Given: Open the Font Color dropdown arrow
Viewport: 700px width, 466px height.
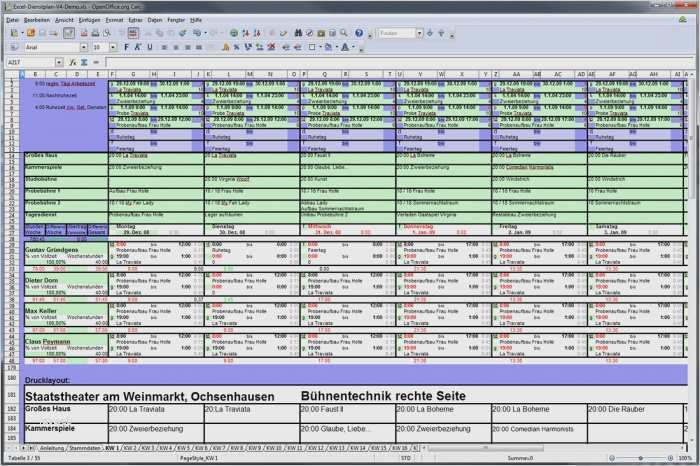Looking at the screenshot, I should pyautogui.click(x=353, y=47).
